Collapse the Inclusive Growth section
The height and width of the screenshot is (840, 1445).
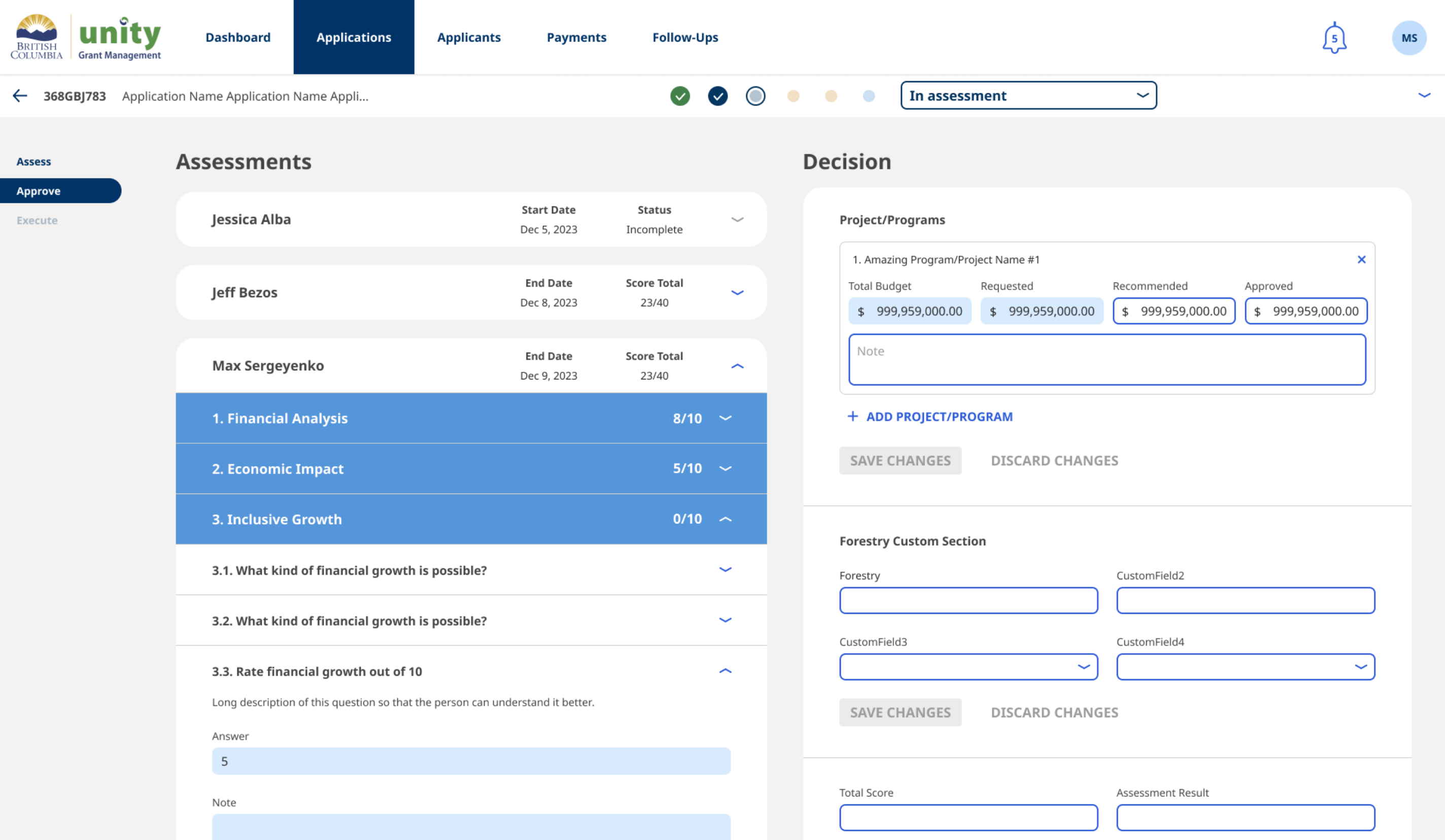726,519
